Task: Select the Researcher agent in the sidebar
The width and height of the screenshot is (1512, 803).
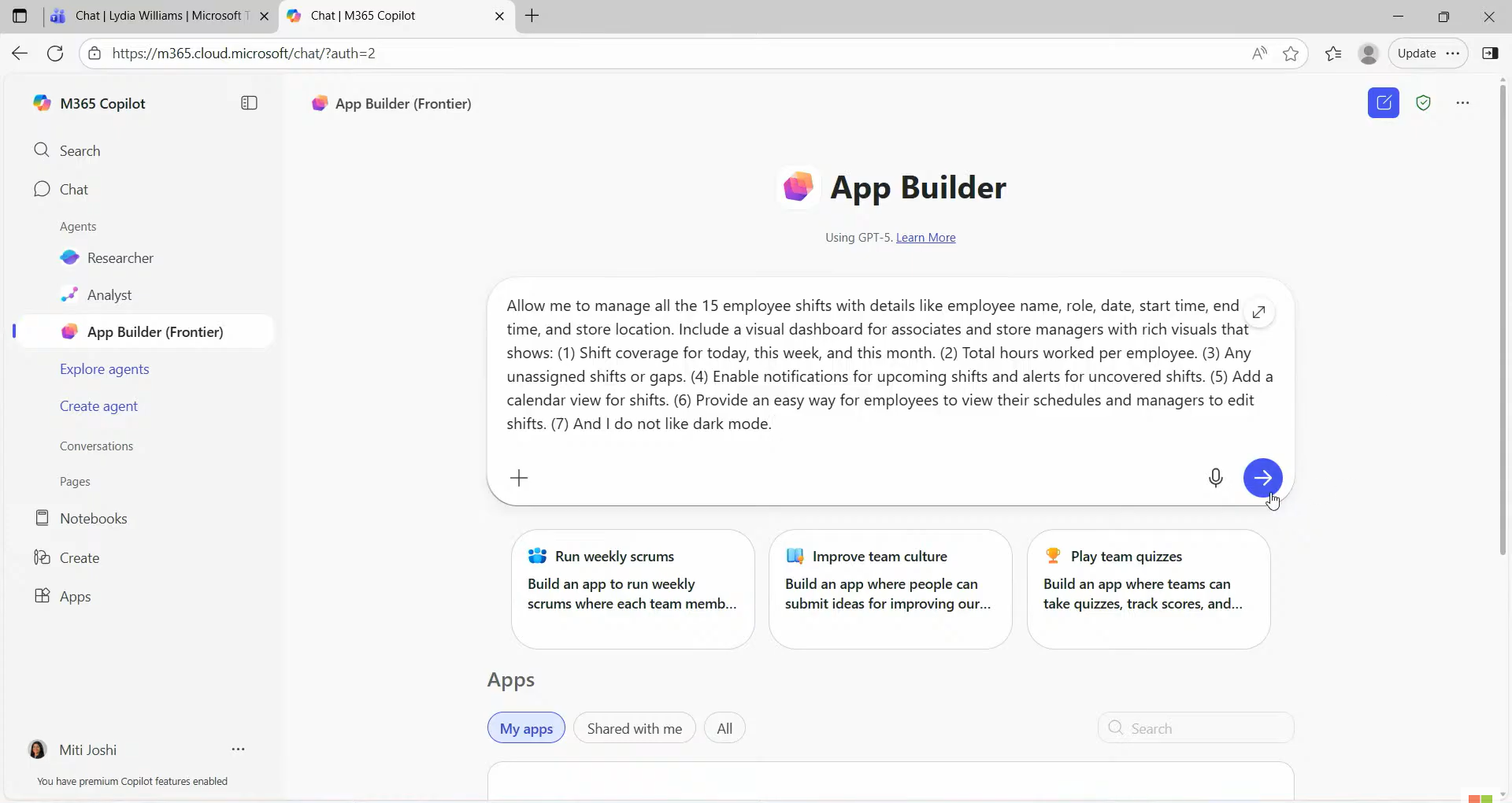Action: 120,257
